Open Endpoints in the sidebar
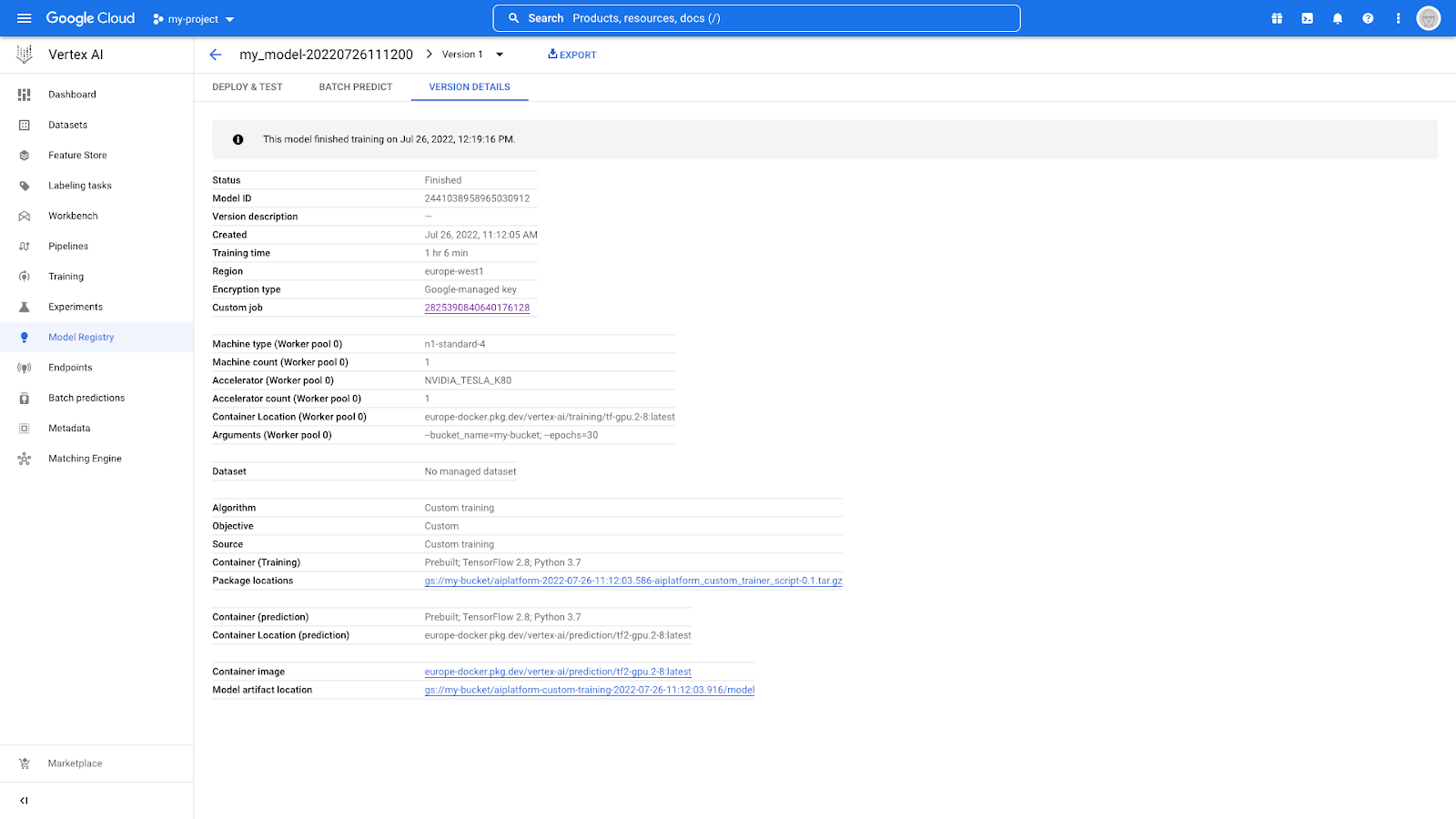Screen dimensions: 1456x819 click(x=70, y=368)
